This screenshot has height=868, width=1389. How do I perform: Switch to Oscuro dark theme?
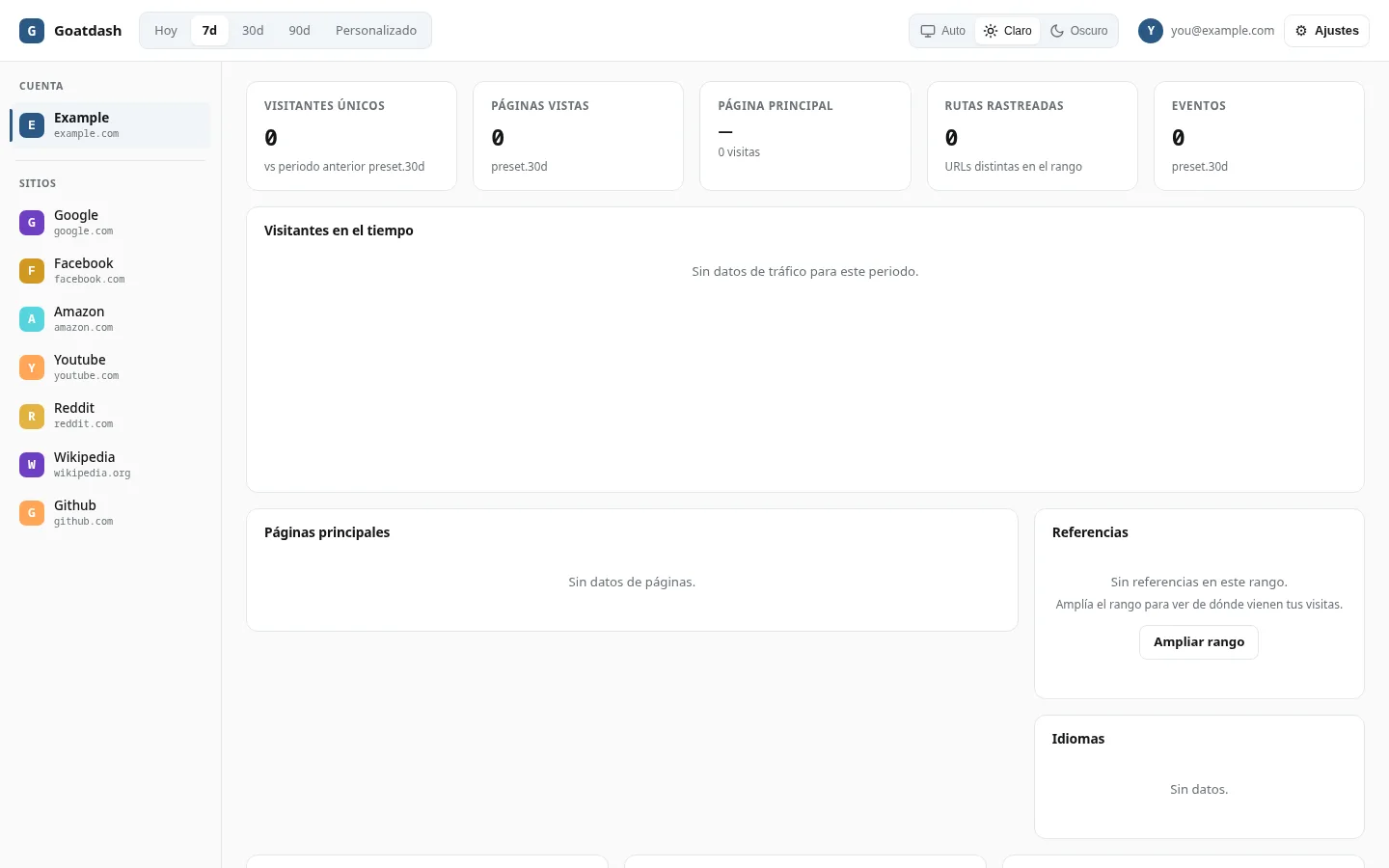point(1078,31)
